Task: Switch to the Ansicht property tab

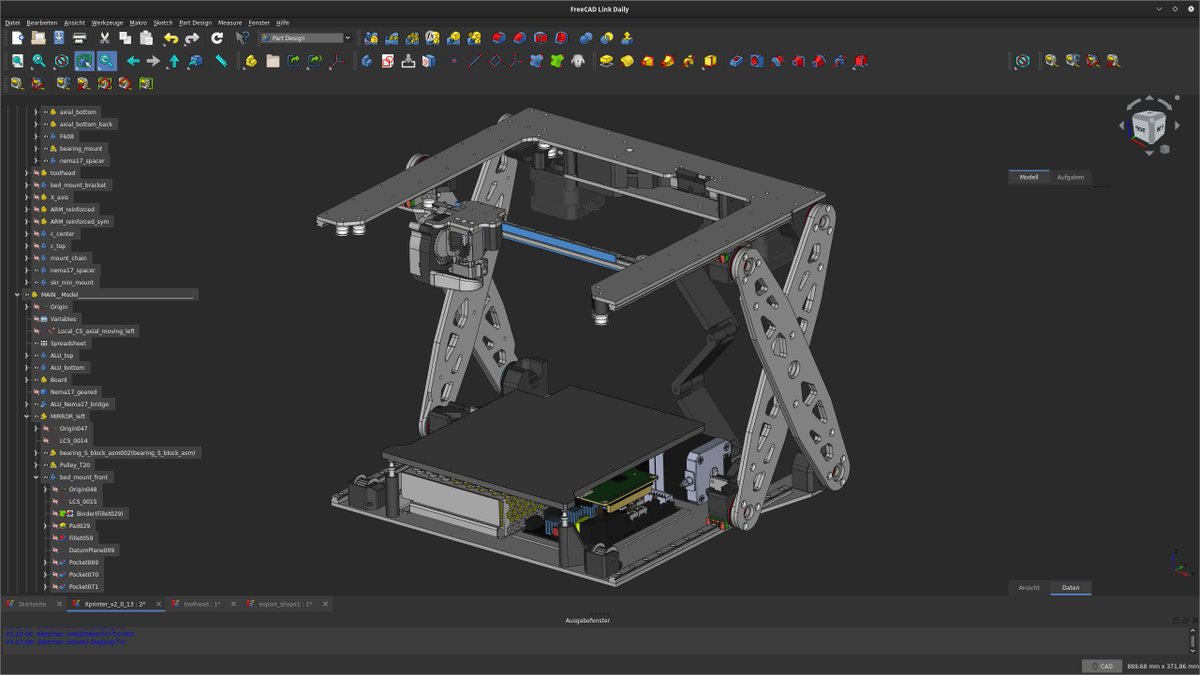Action: pyautogui.click(x=1029, y=588)
